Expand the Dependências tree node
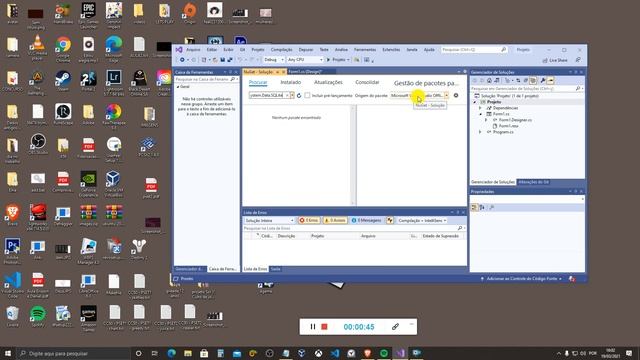Viewport: 640px width, 360px height. (480, 108)
